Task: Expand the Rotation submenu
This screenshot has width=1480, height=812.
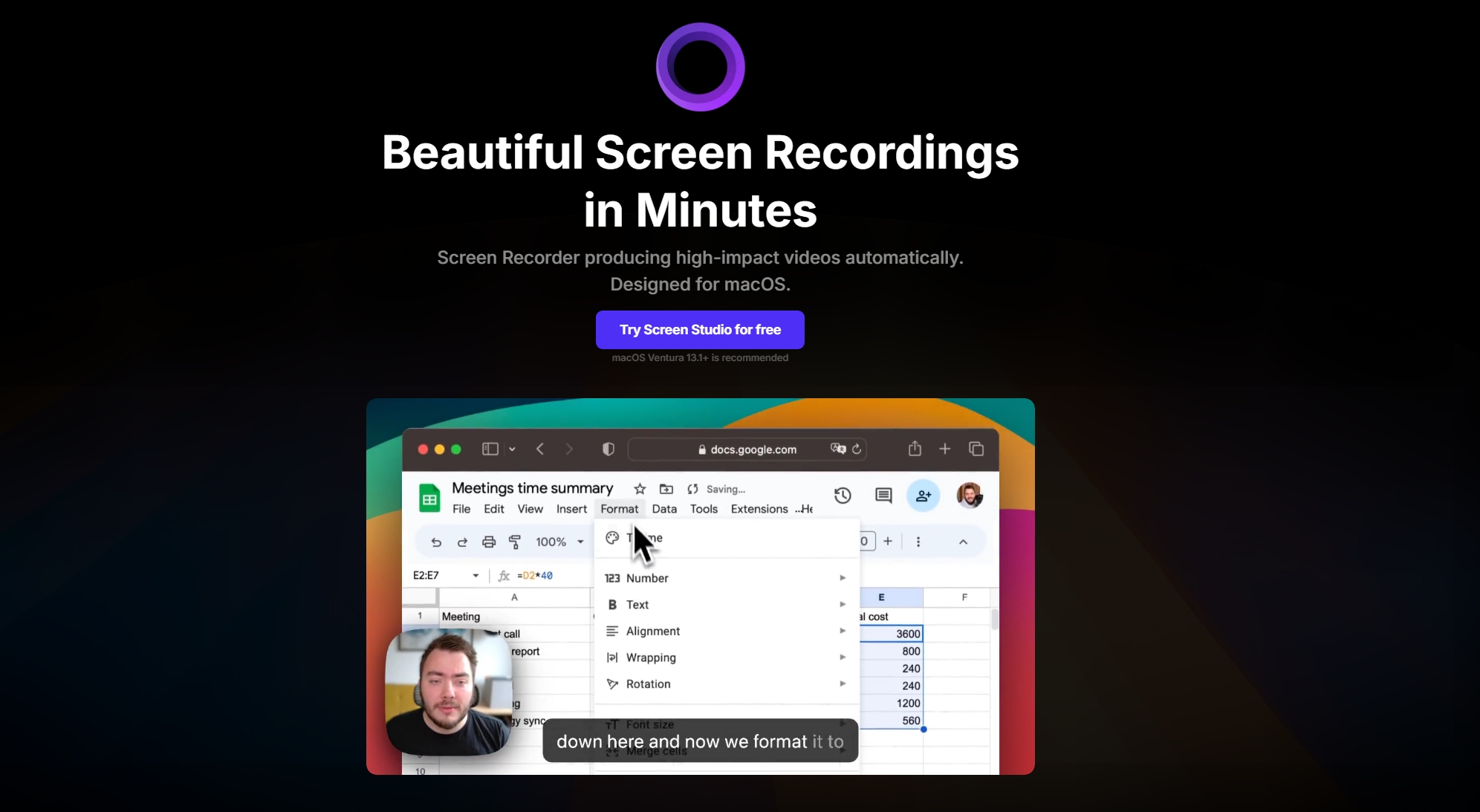Action: pyautogui.click(x=727, y=684)
